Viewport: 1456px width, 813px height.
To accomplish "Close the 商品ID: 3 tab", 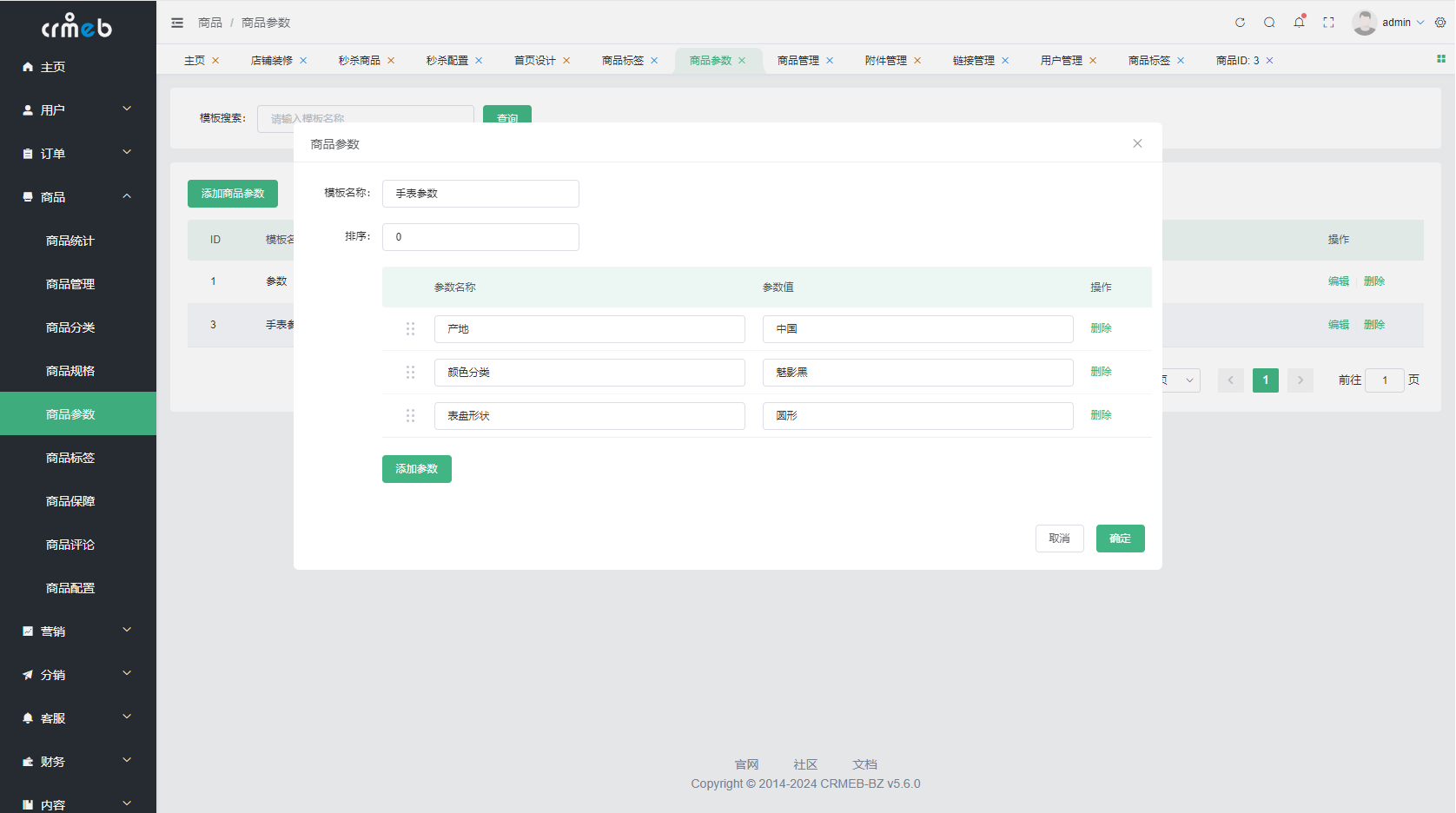I will [x=1269, y=61].
